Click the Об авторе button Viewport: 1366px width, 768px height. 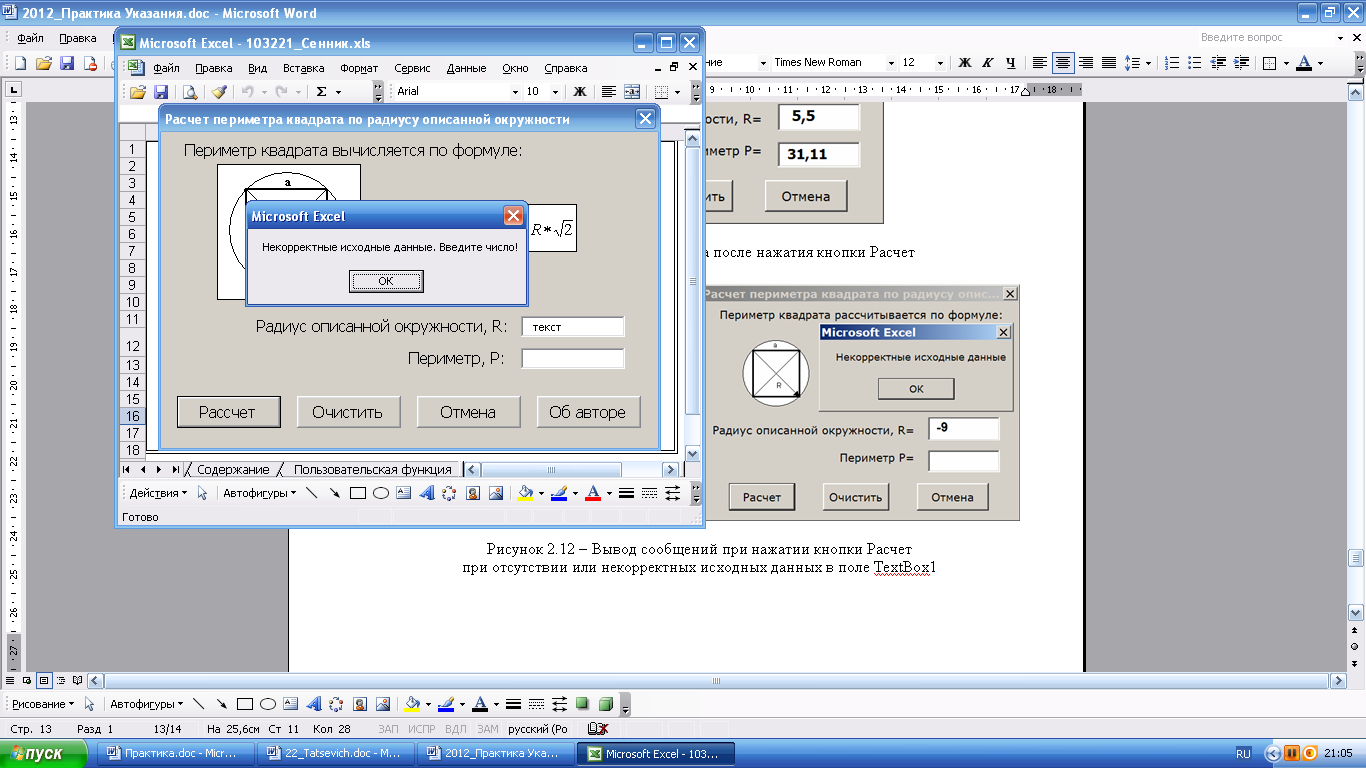tap(588, 412)
